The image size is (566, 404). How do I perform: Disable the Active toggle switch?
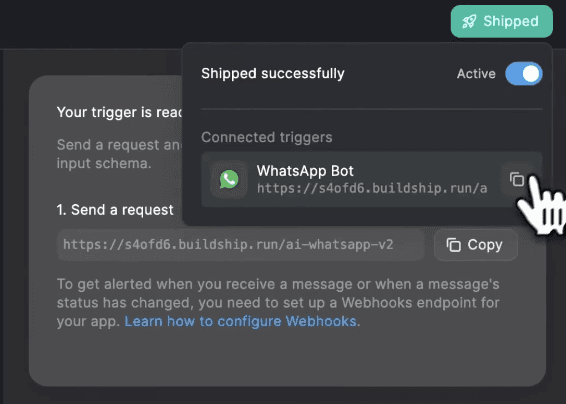[x=523, y=74]
